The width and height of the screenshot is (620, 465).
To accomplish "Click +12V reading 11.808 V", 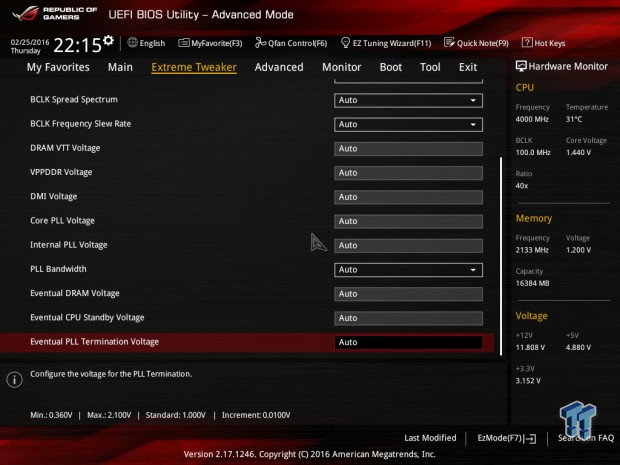I will pos(530,348).
